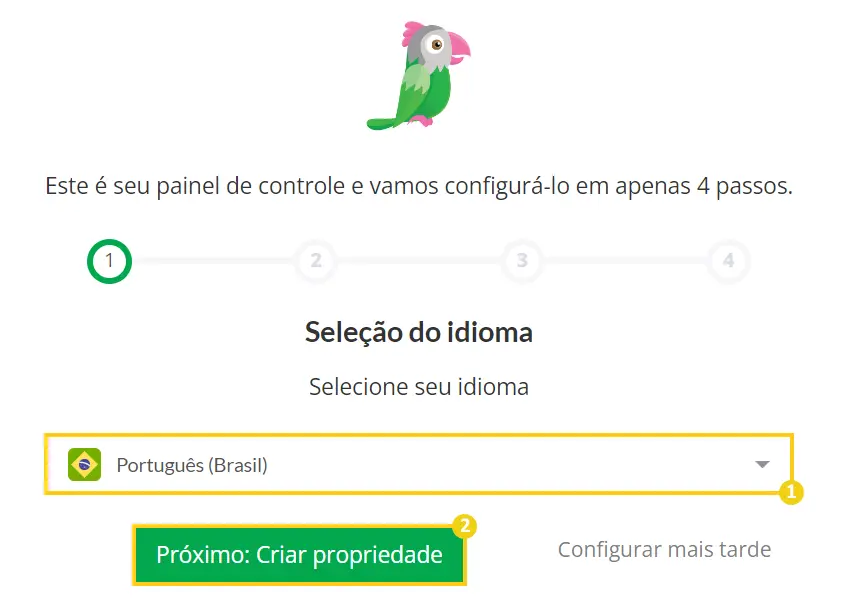The width and height of the screenshot is (857, 601).
Task: Click yellow annotation badge number 1
Action: point(791,492)
